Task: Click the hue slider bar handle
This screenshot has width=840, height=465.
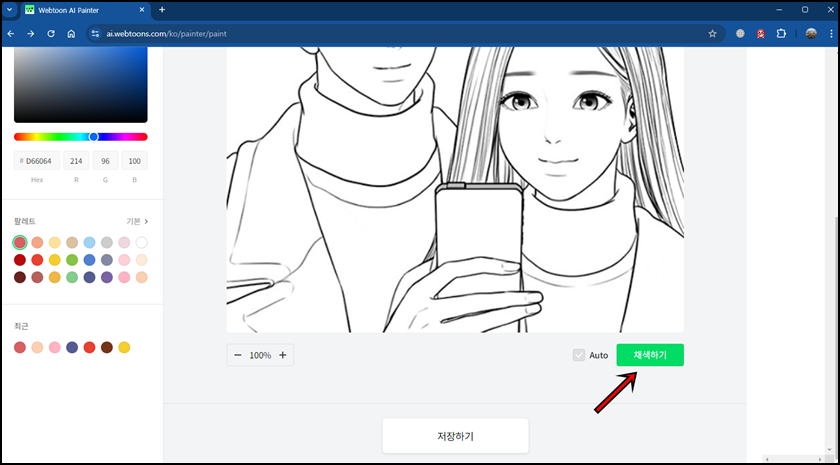Action: click(94, 137)
